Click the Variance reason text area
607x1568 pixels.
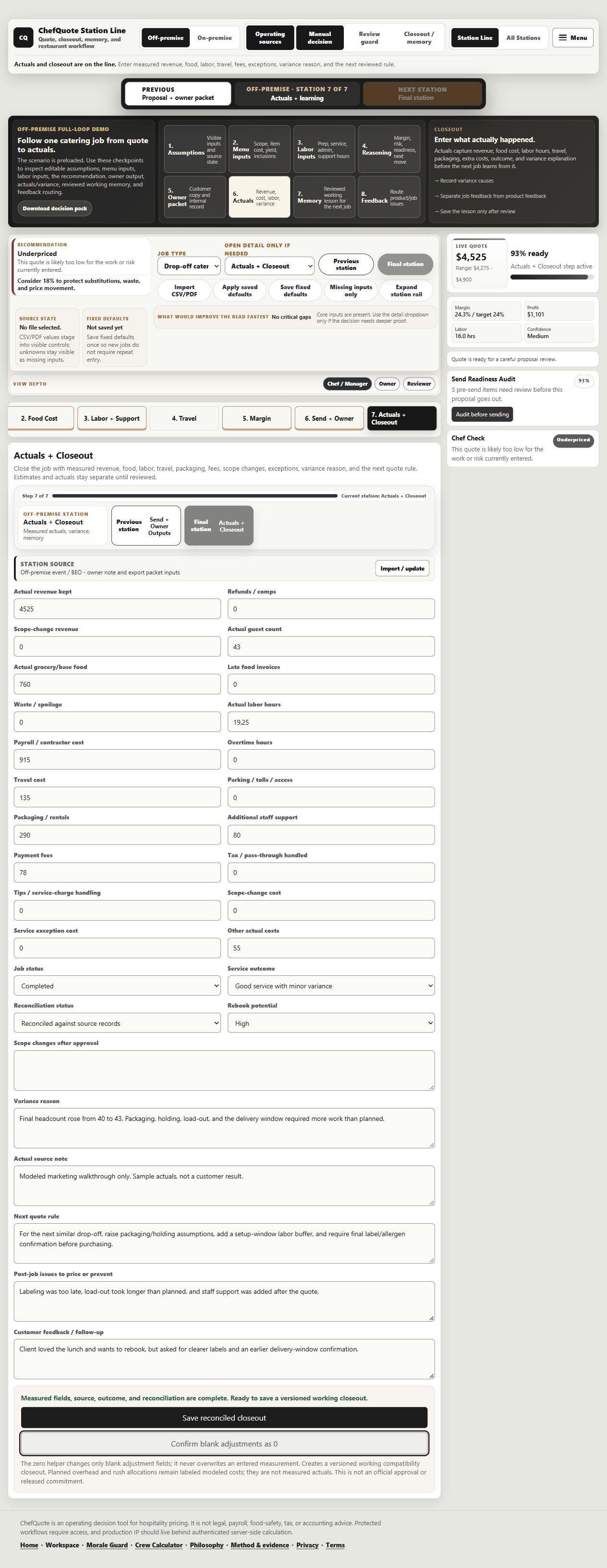click(224, 1128)
